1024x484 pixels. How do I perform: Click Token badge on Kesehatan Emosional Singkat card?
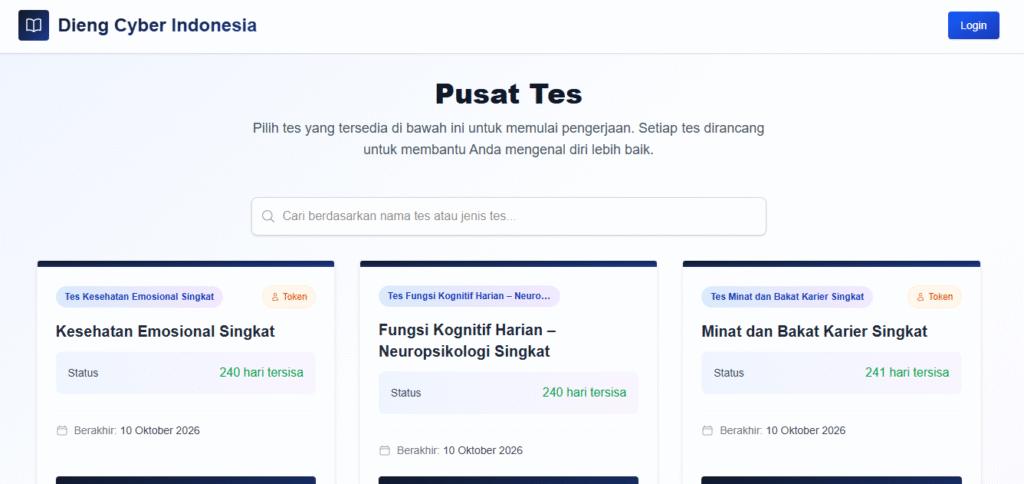pos(289,297)
